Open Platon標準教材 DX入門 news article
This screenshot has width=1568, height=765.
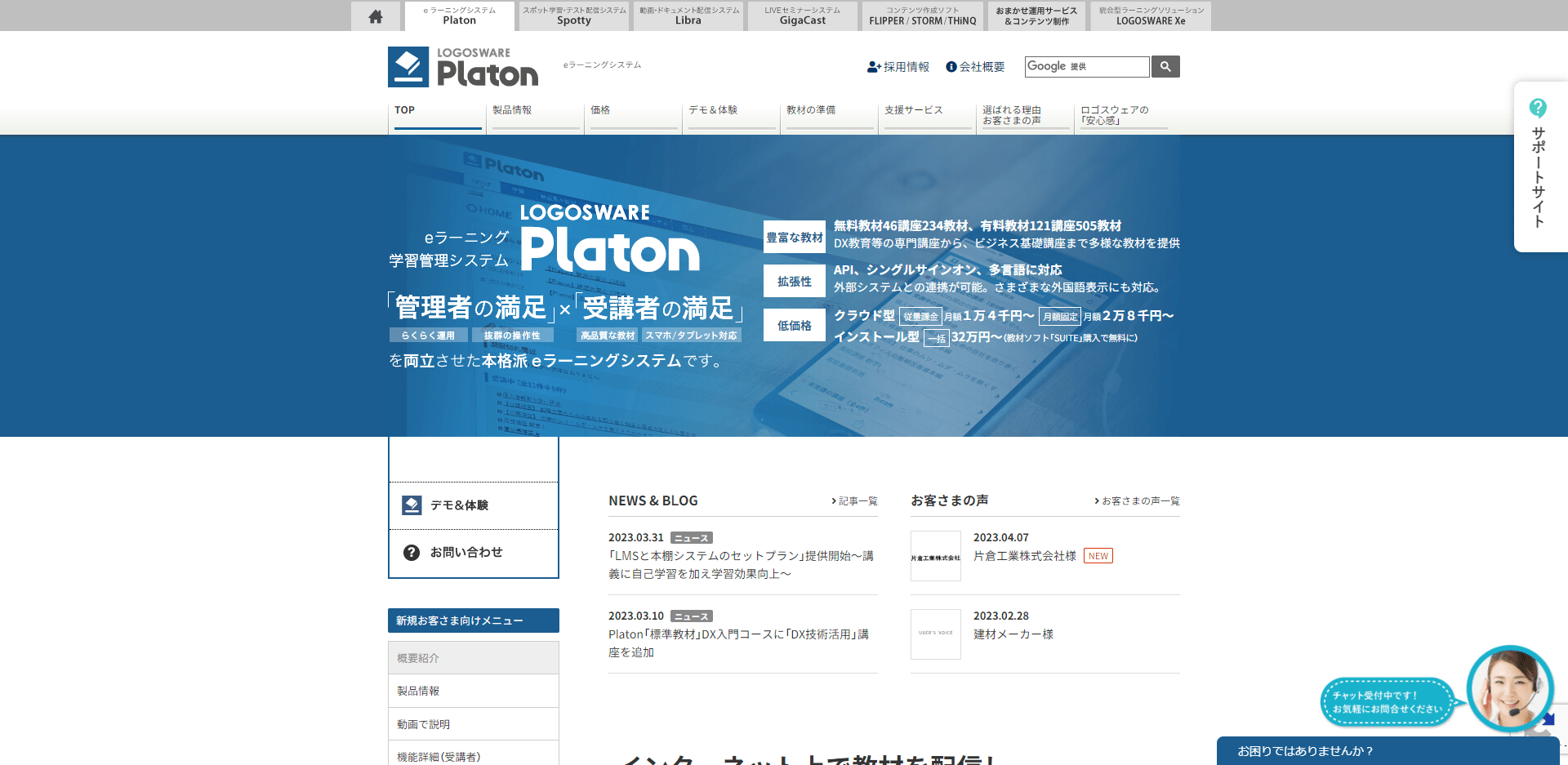(739, 643)
